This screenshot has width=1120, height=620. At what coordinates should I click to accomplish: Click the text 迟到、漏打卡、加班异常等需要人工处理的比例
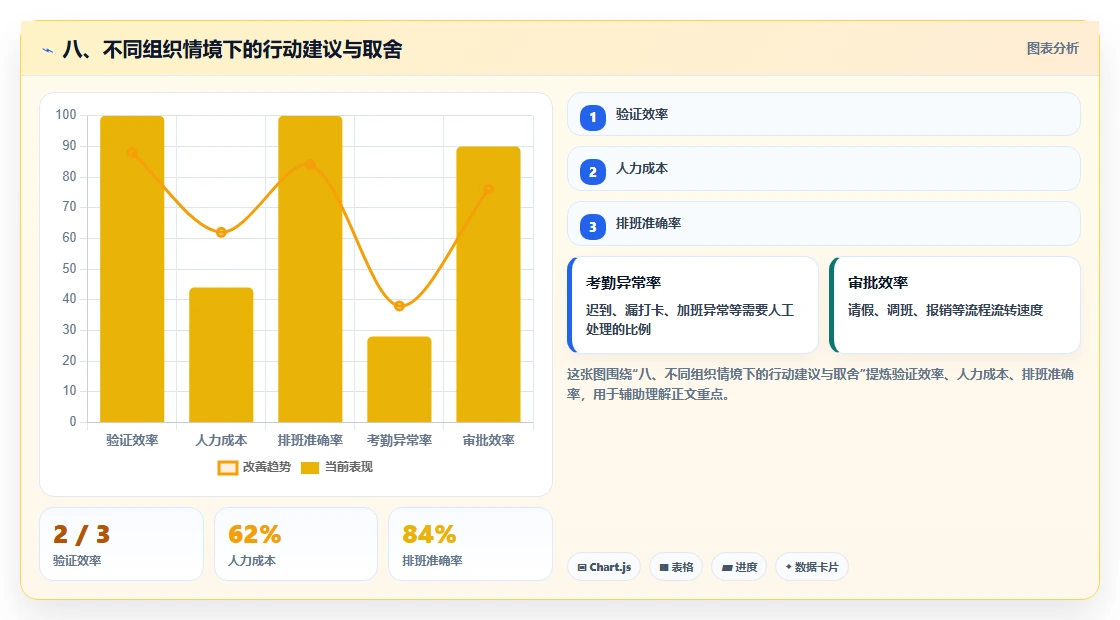tap(690, 319)
